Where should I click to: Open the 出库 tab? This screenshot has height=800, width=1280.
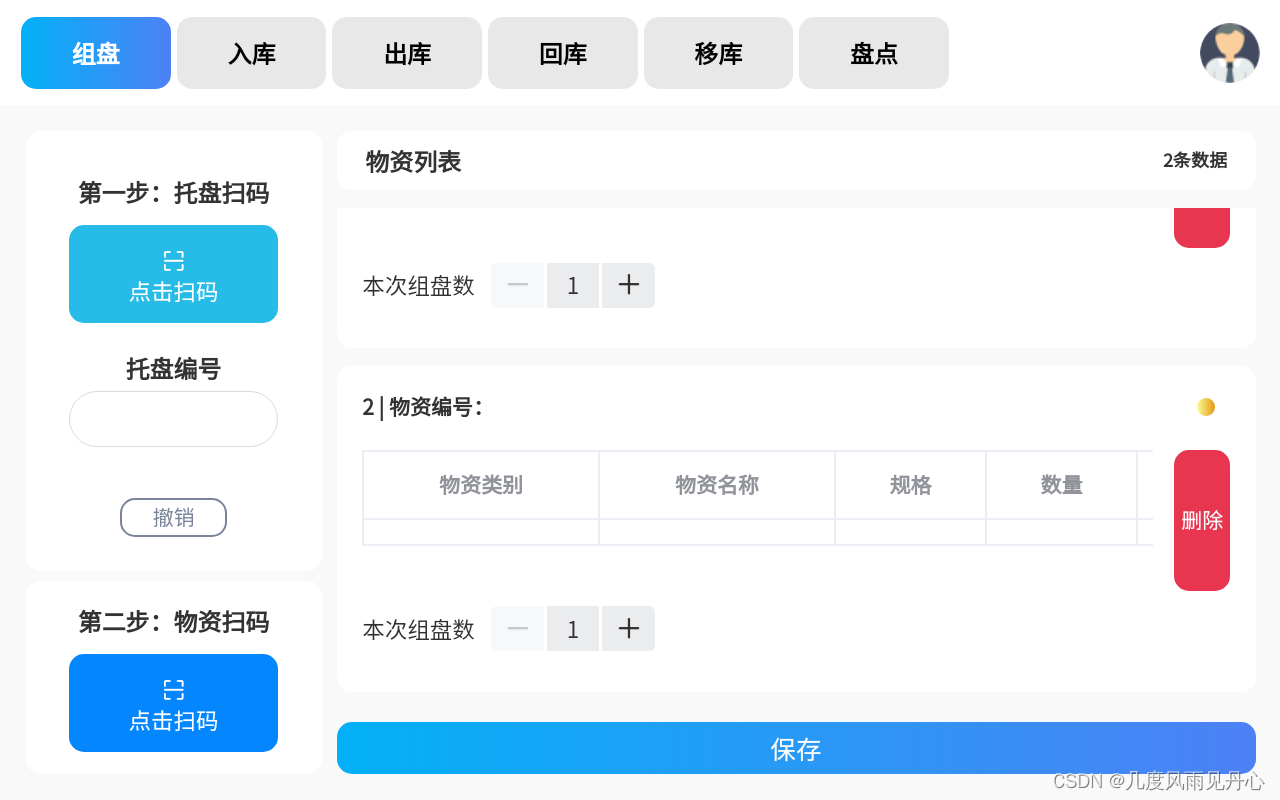tap(407, 53)
